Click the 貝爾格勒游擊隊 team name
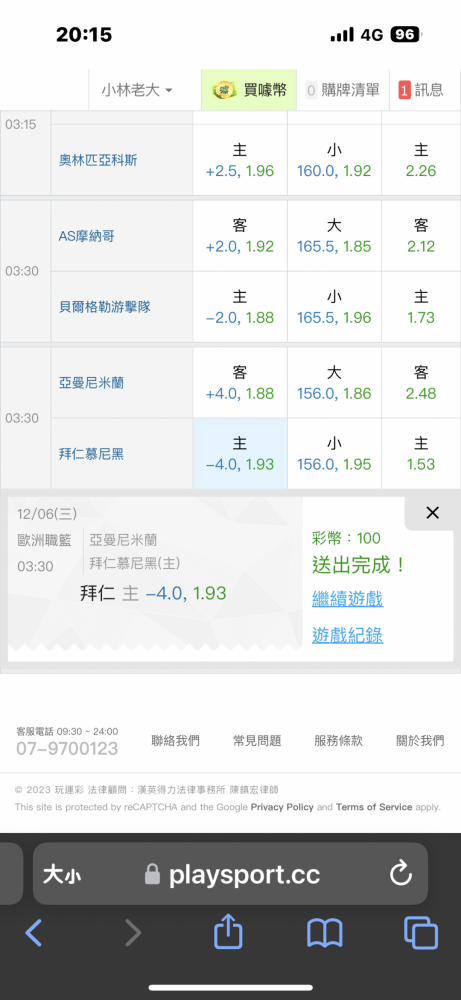This screenshot has height=1000, width=461. coord(105,307)
